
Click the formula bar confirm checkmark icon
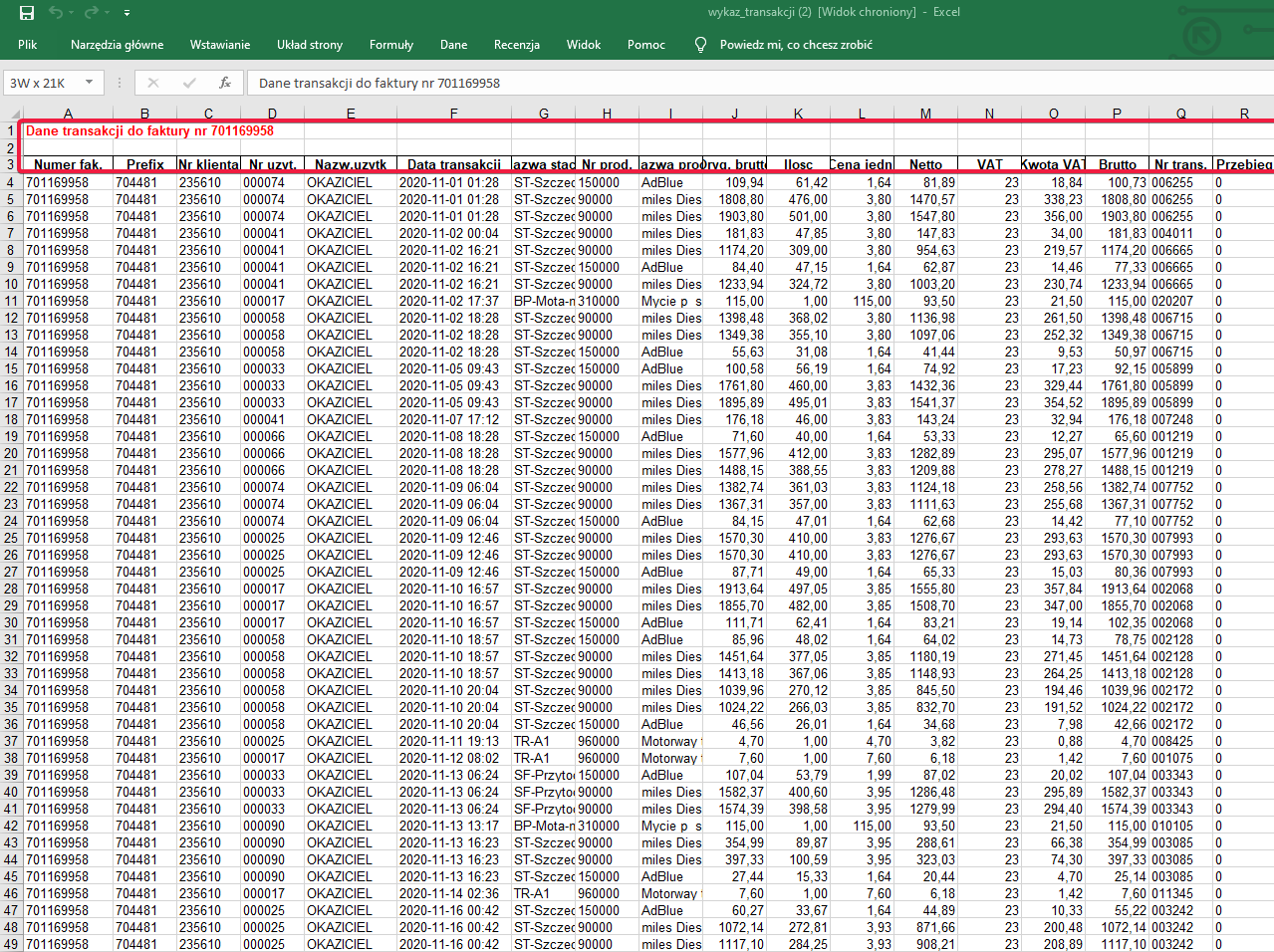click(189, 83)
